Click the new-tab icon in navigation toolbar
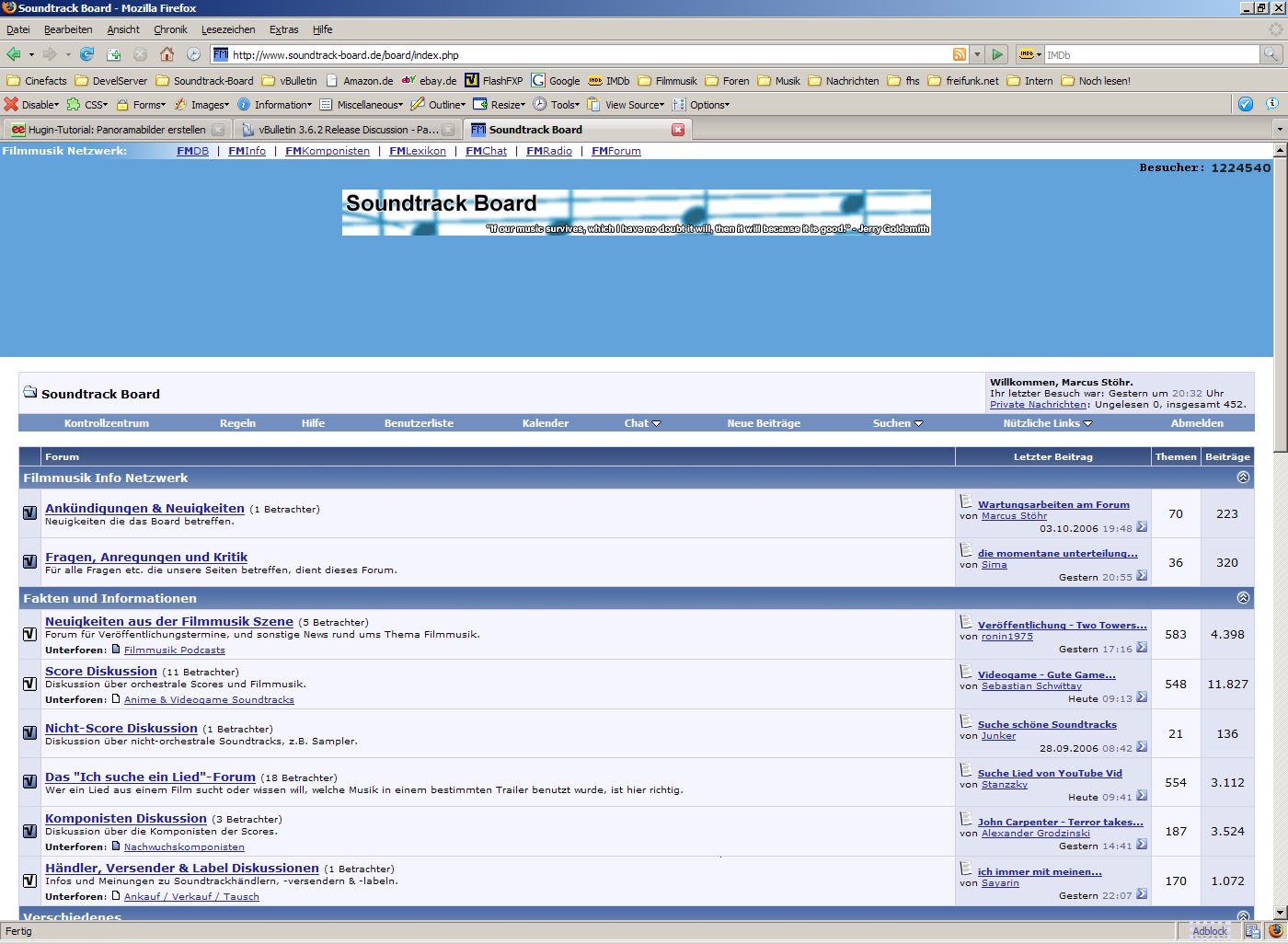This screenshot has width=1288, height=944. click(x=114, y=54)
